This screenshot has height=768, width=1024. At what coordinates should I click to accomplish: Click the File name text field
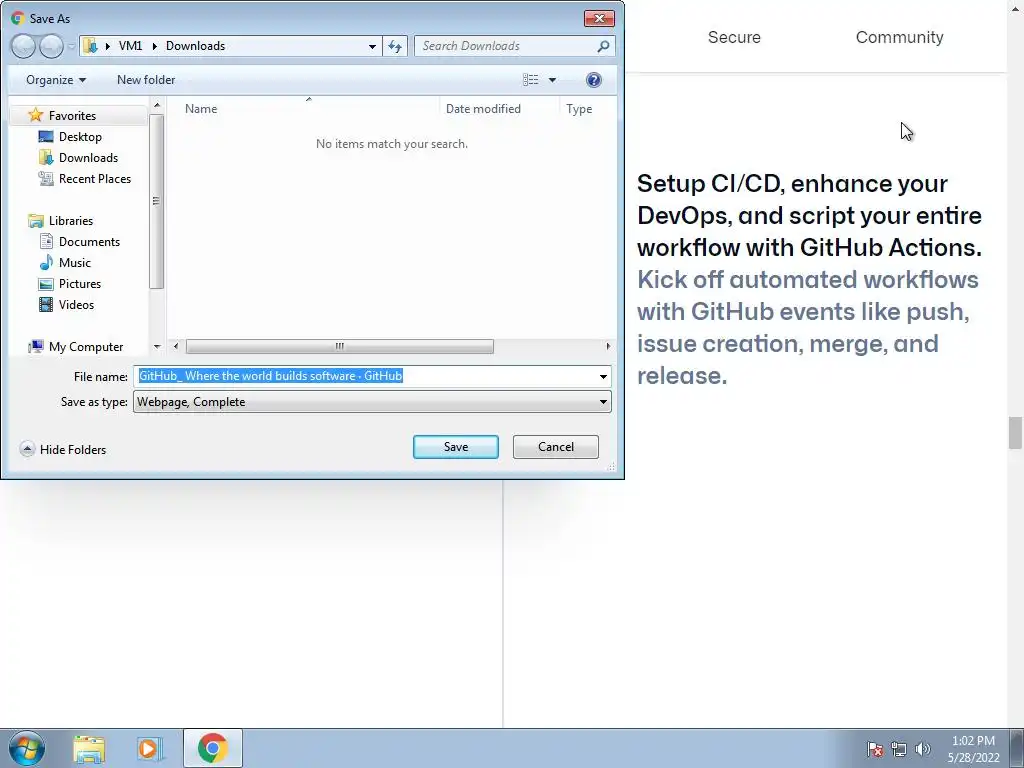(x=364, y=376)
